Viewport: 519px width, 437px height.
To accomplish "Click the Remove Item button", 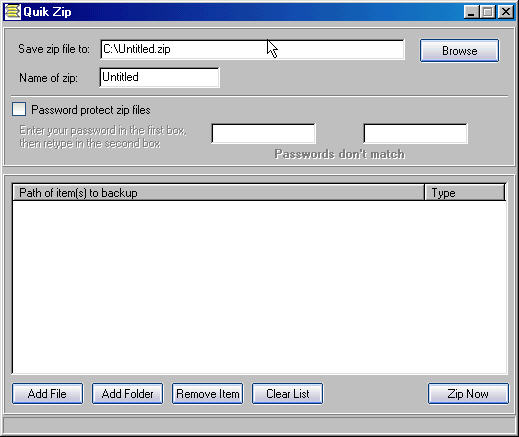I will tap(207, 394).
